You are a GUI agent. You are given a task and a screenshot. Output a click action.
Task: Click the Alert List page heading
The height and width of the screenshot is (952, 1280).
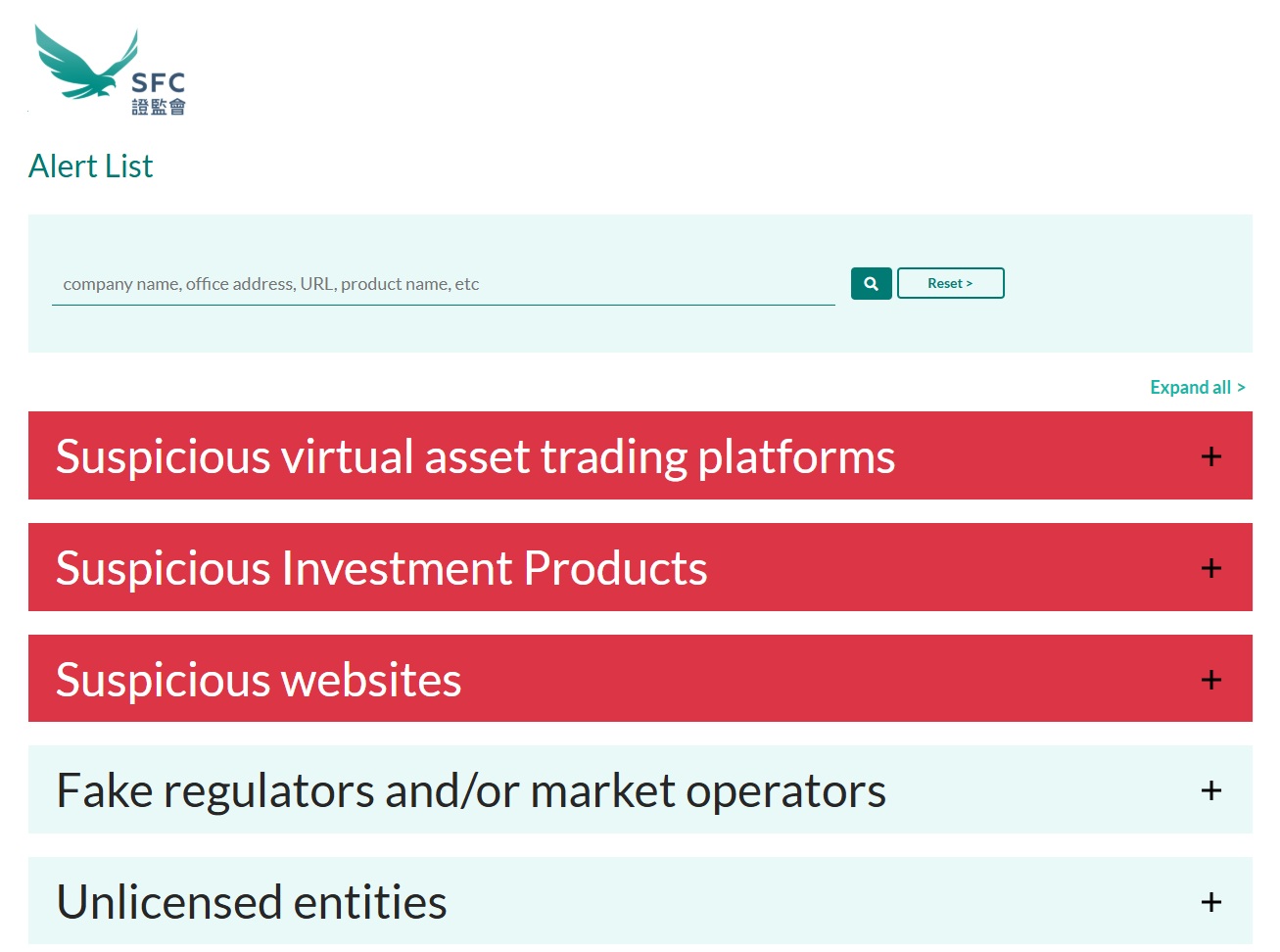(91, 167)
